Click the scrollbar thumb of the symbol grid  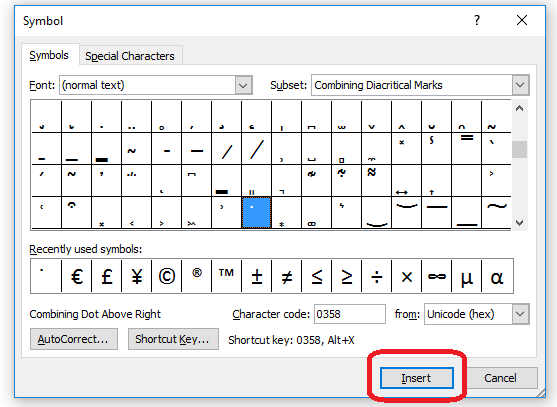(519, 149)
